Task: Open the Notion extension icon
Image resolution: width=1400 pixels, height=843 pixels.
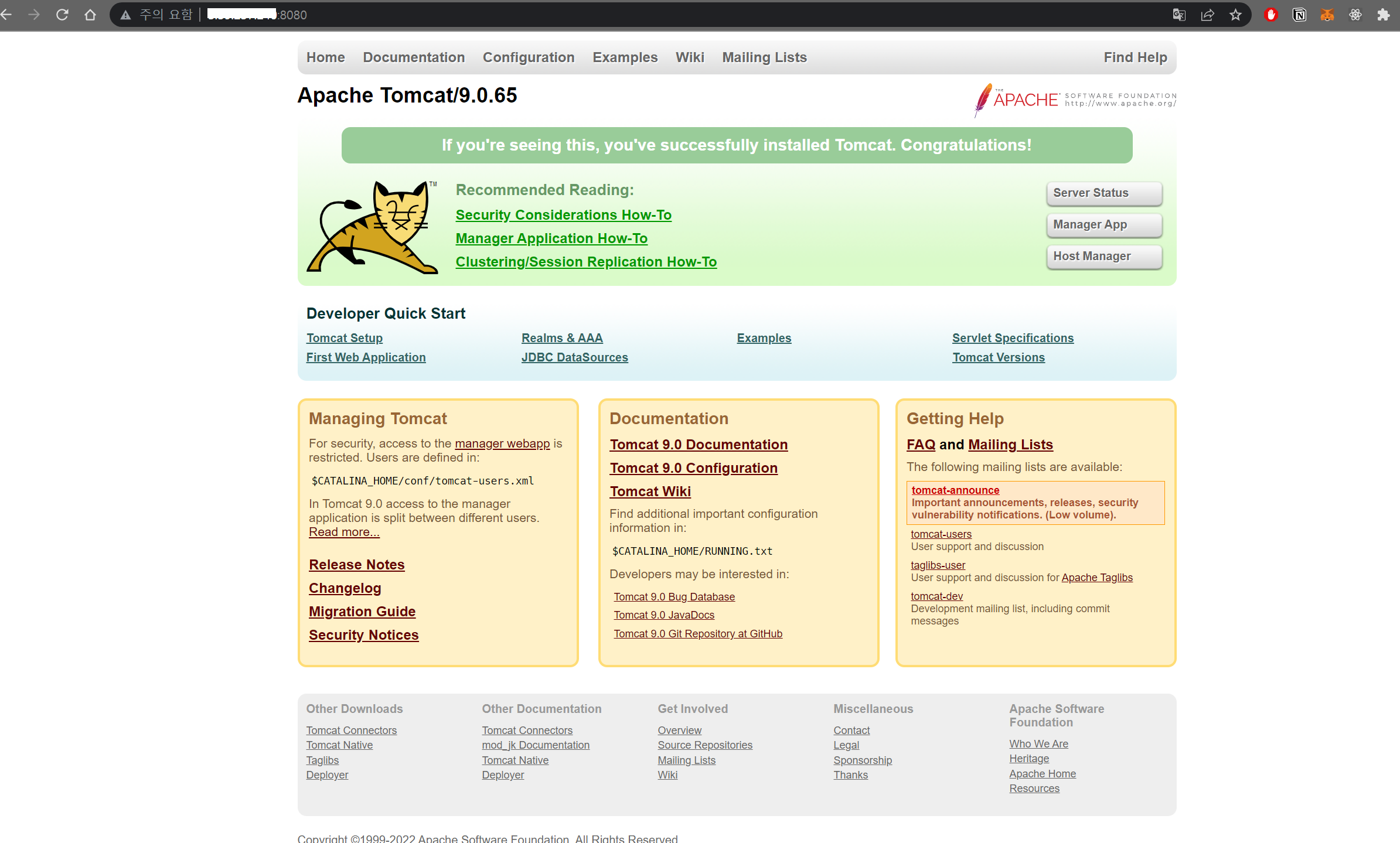Action: tap(1299, 15)
